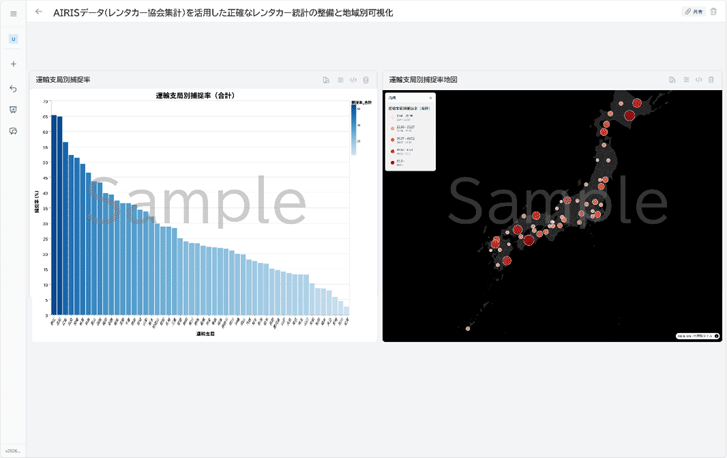Image resolution: width=727 pixels, height=458 pixels.
Task: Show data list for the map panel
Action: (x=686, y=80)
